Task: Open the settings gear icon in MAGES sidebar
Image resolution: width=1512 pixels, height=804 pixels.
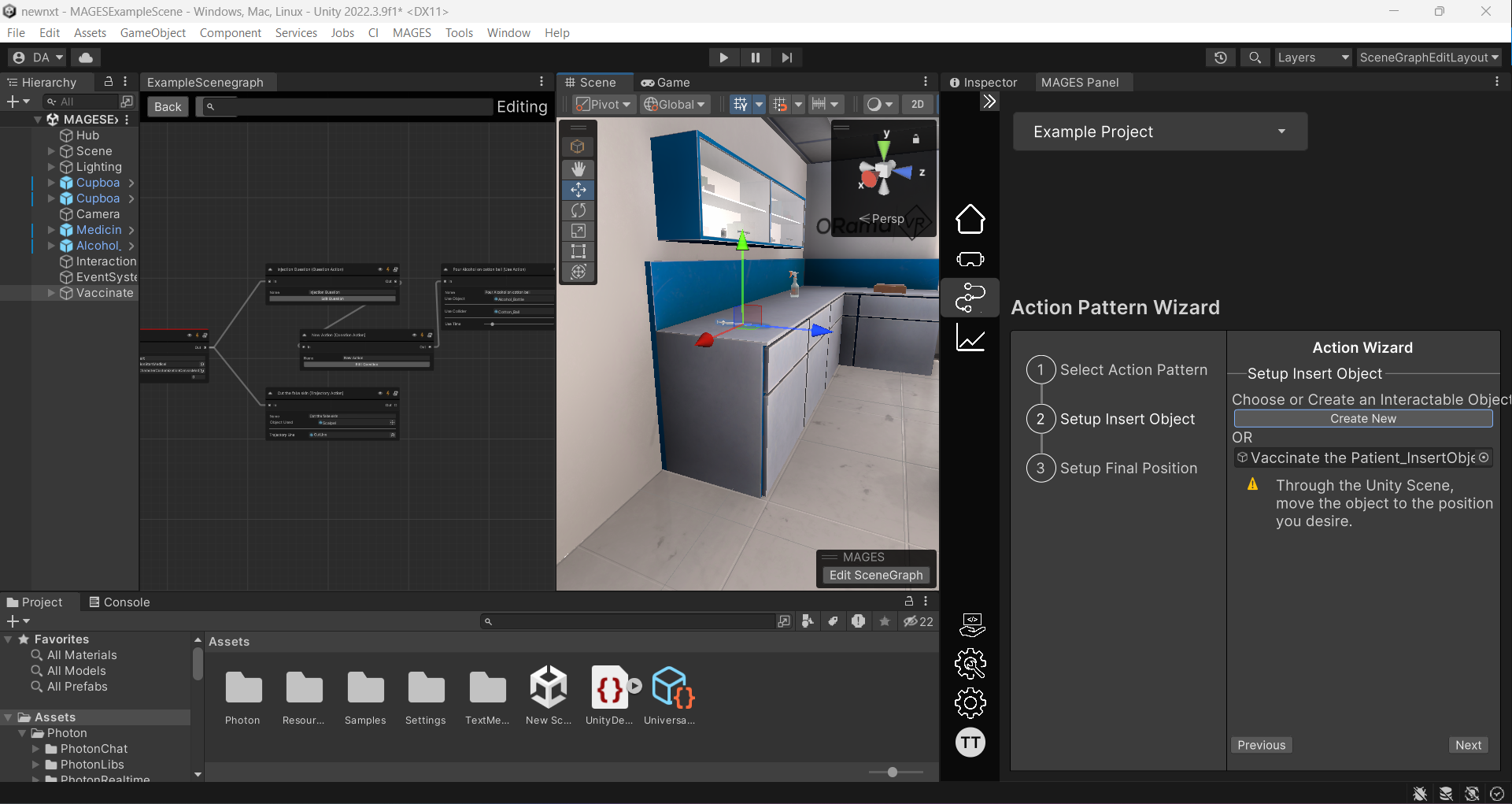Action: point(970,703)
